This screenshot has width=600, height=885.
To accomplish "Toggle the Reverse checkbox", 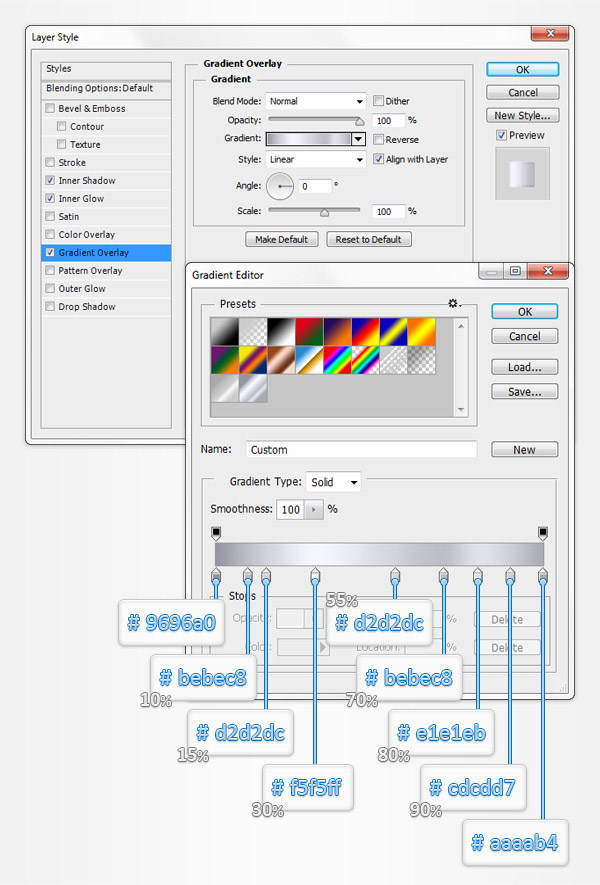I will pos(379,140).
